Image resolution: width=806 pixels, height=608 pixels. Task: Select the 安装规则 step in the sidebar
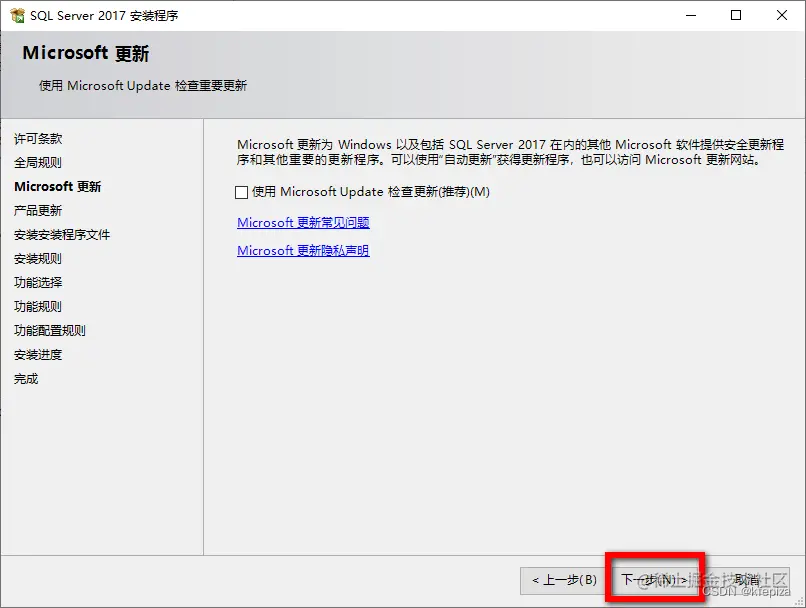[x=38, y=259]
